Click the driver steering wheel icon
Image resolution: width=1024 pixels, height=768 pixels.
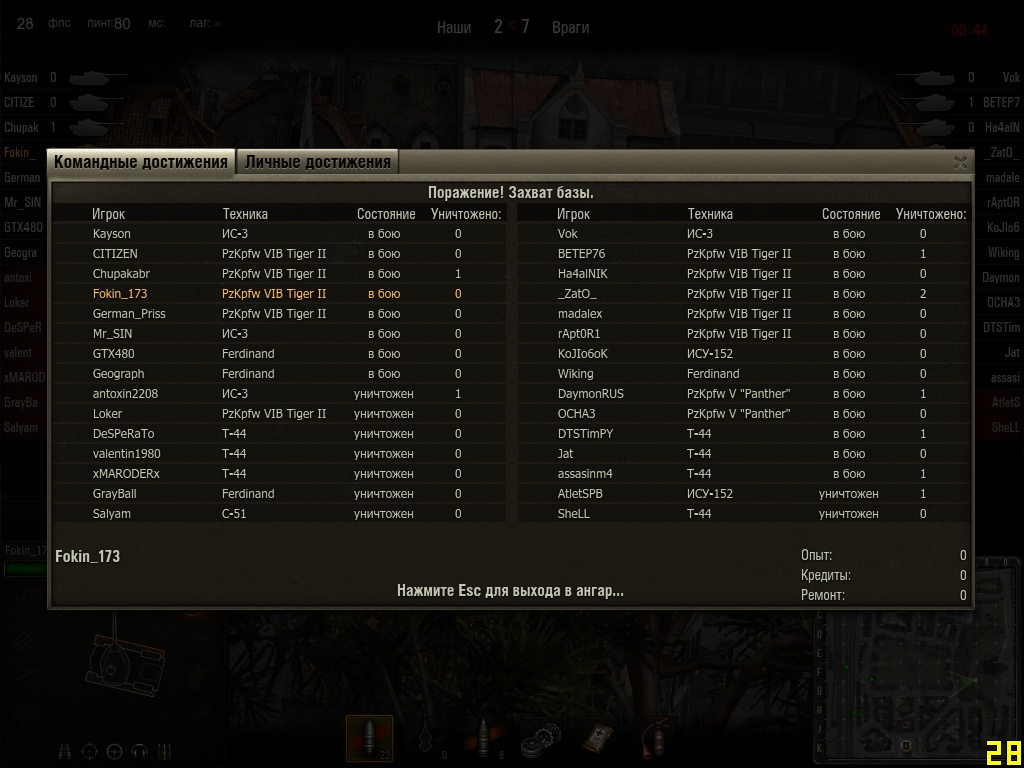pyautogui.click(x=114, y=752)
